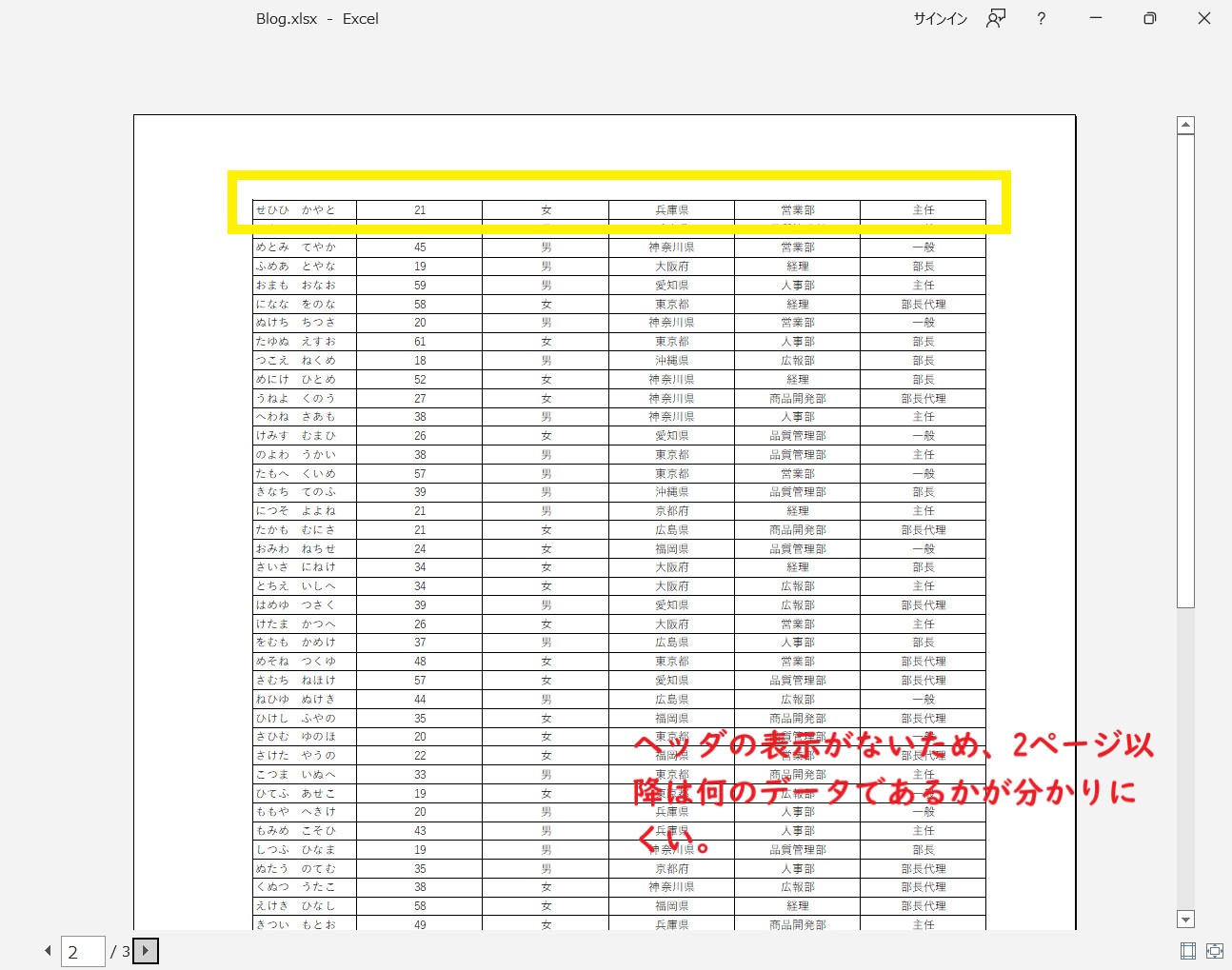The image size is (1232, 970).
Task: Click the name cell ふめあ とやな
Action: pyautogui.click(x=305, y=267)
